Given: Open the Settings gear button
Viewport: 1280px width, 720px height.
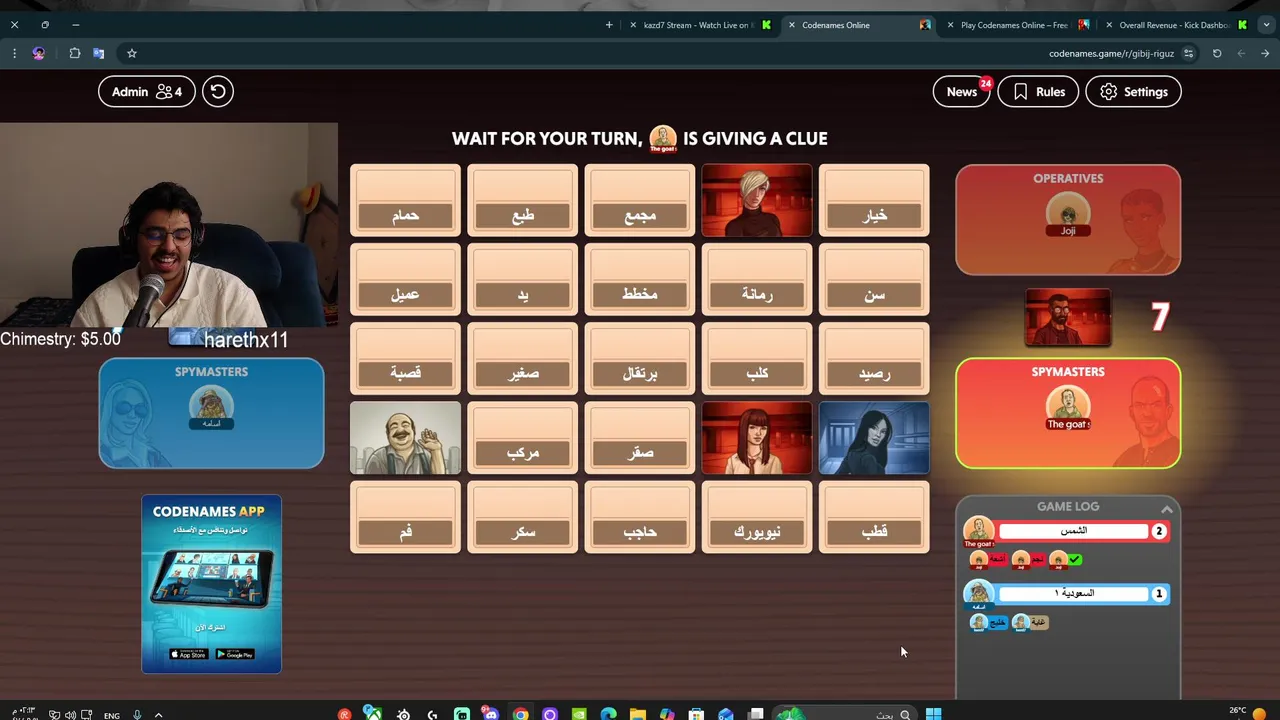Looking at the screenshot, I should tap(1133, 92).
